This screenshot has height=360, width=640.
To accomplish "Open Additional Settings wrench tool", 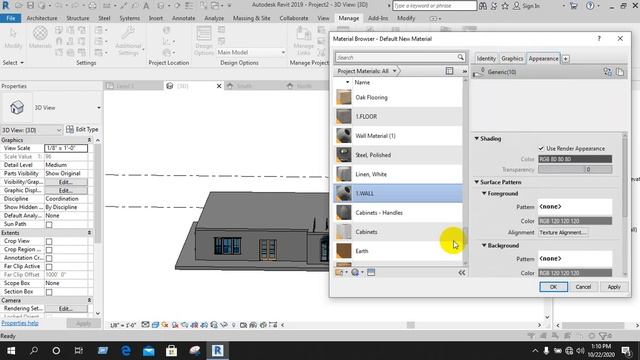I will tap(128, 41).
